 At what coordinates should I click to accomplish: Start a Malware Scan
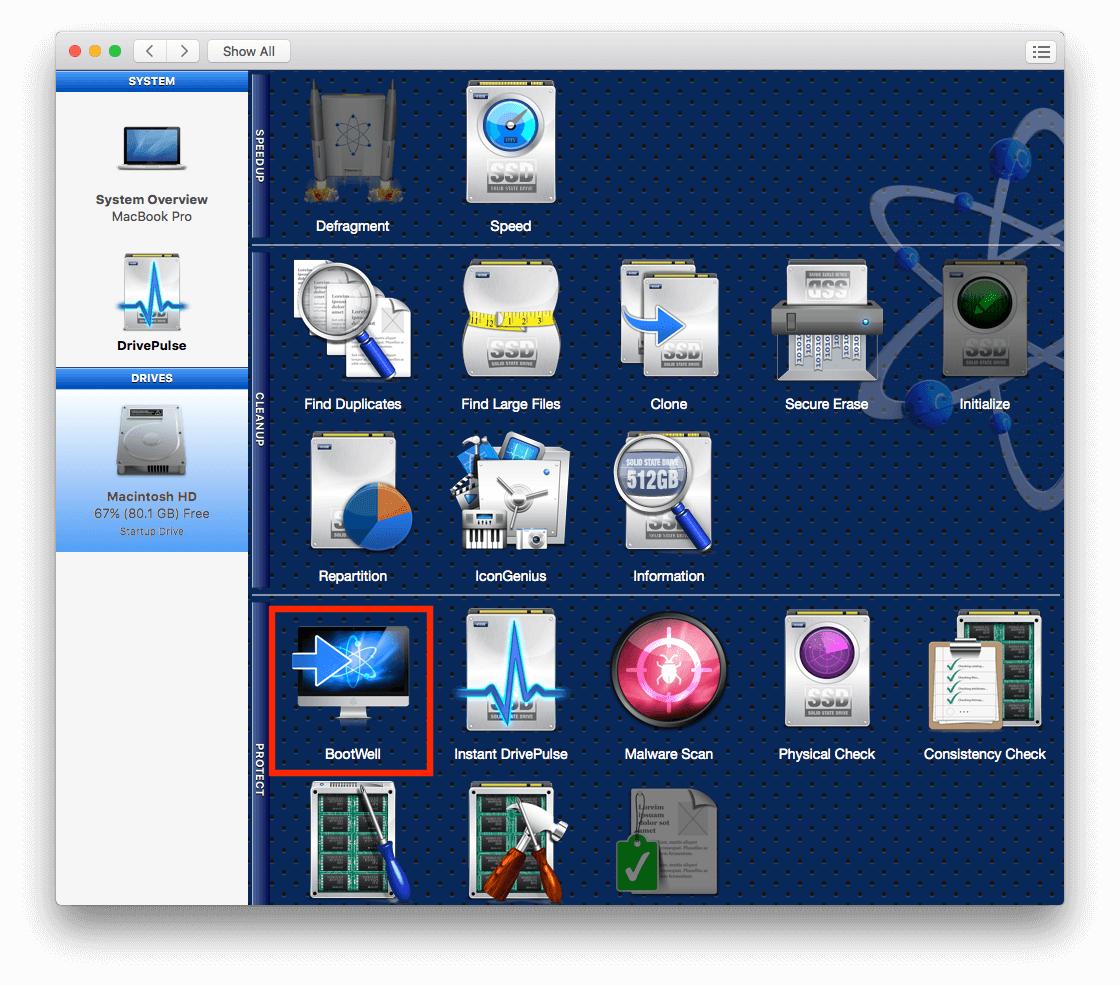(x=668, y=670)
